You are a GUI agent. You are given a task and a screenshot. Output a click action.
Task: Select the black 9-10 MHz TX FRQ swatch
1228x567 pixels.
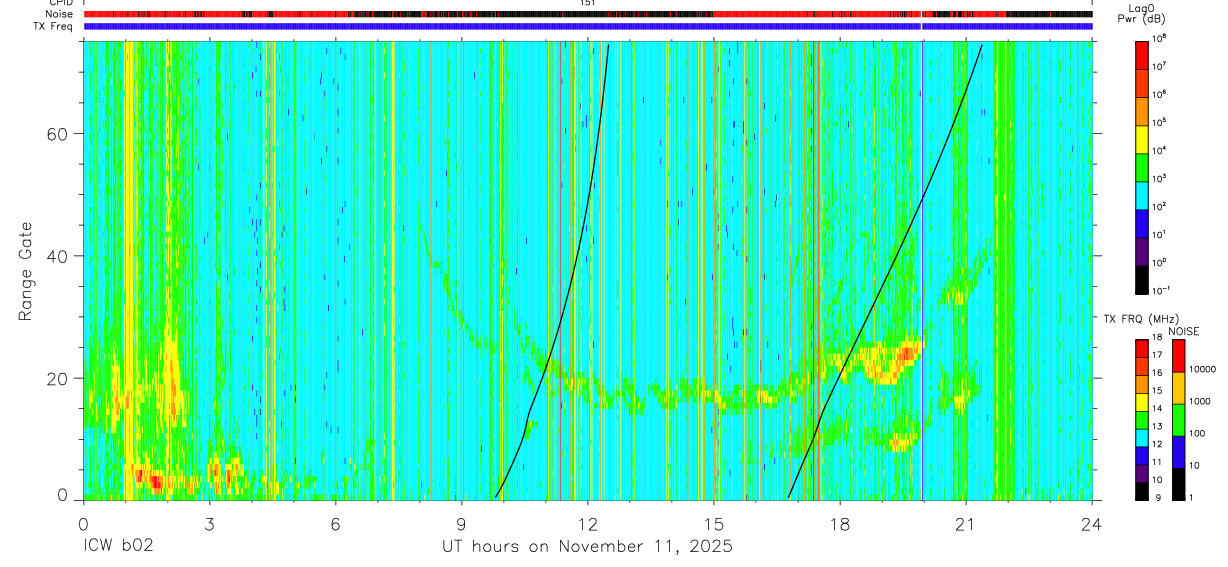click(x=1141, y=491)
